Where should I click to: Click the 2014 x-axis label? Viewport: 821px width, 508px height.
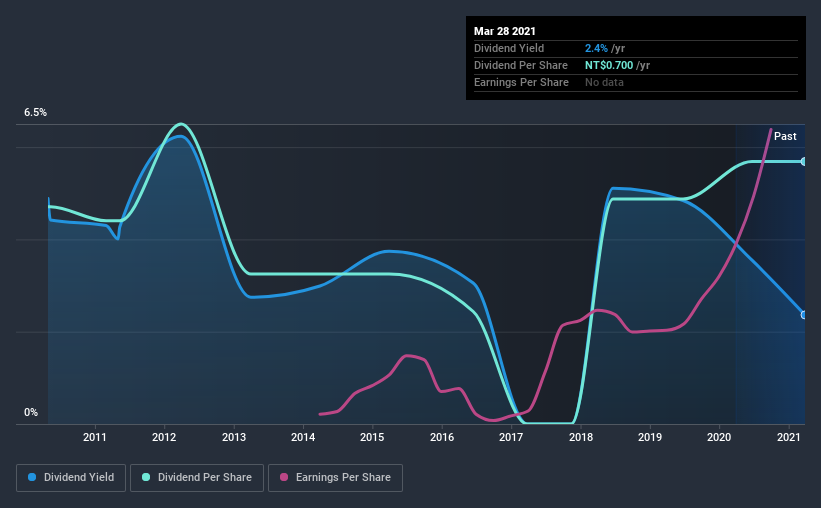(x=303, y=437)
